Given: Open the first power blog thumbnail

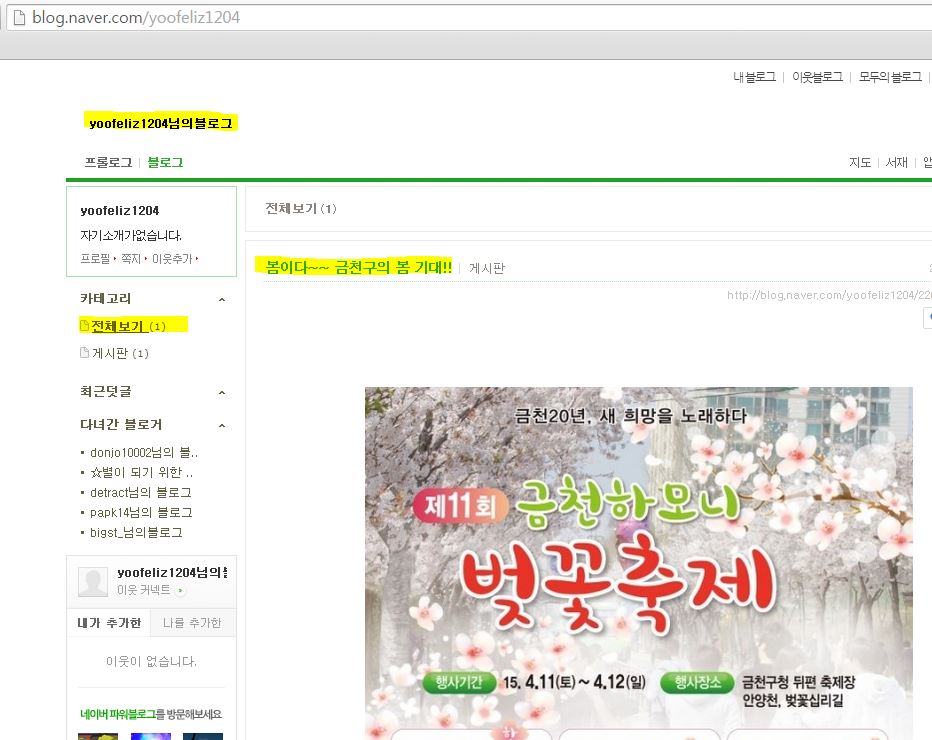Looking at the screenshot, I should pos(98,736).
